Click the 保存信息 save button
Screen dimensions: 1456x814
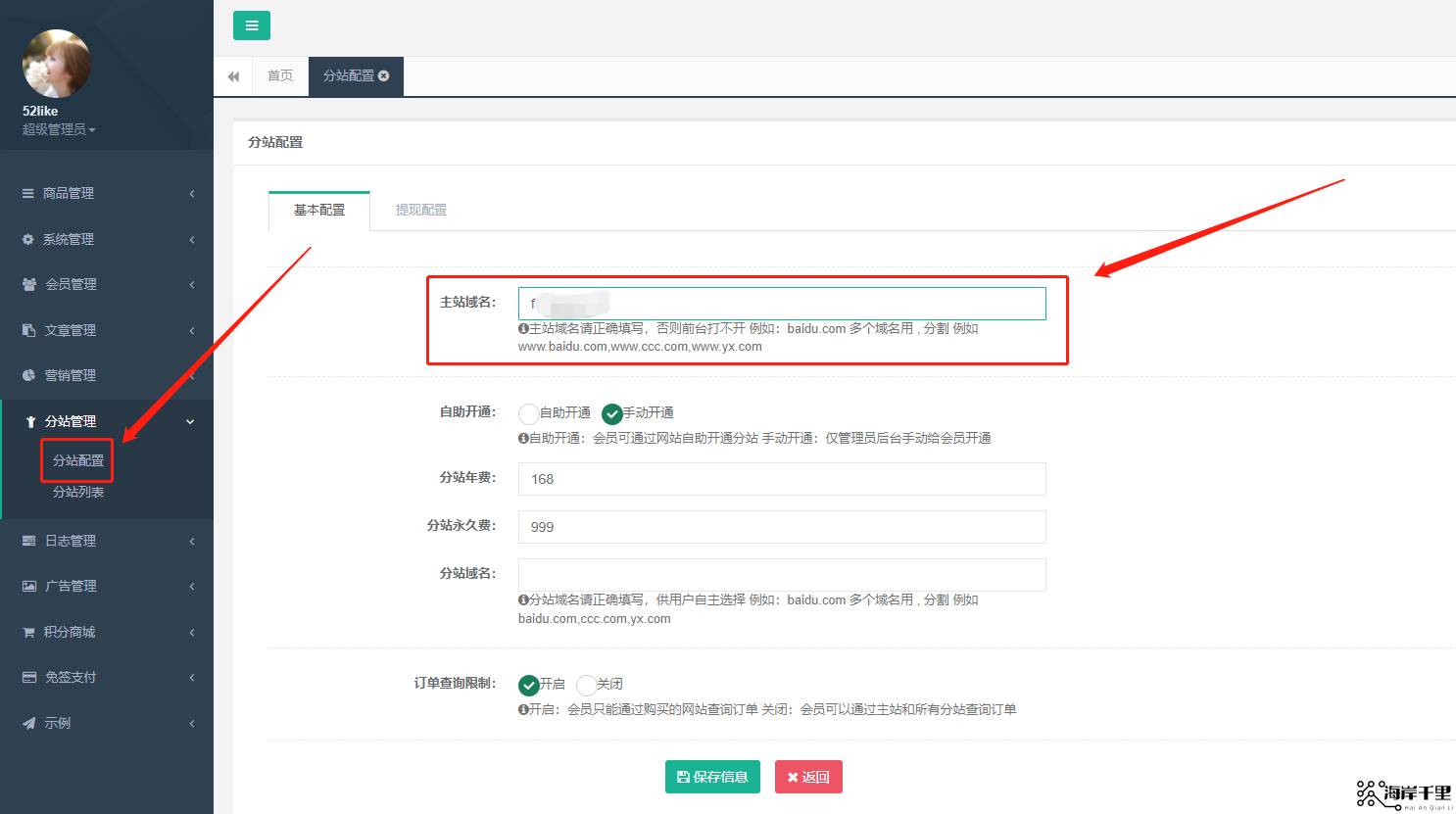click(x=712, y=777)
